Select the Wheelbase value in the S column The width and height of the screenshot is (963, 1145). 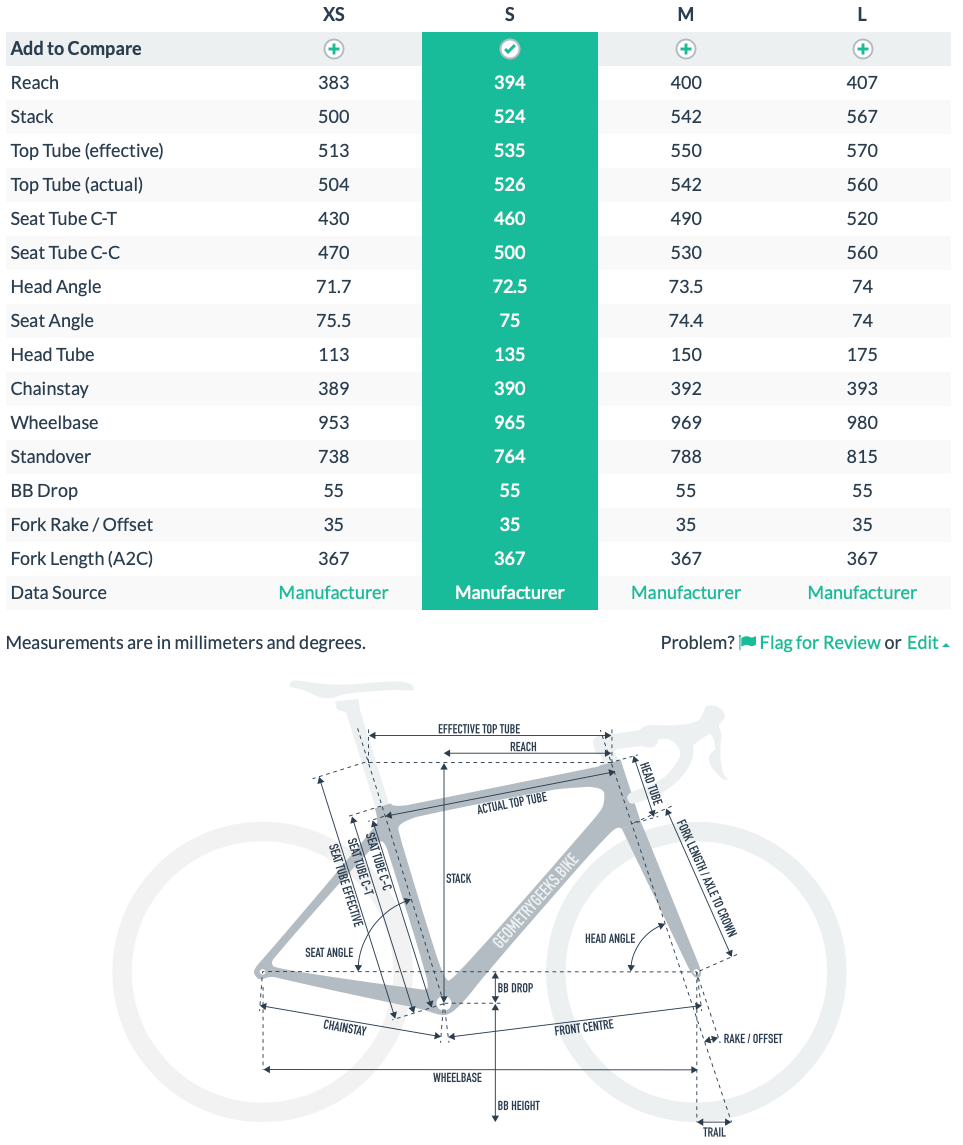pos(509,422)
